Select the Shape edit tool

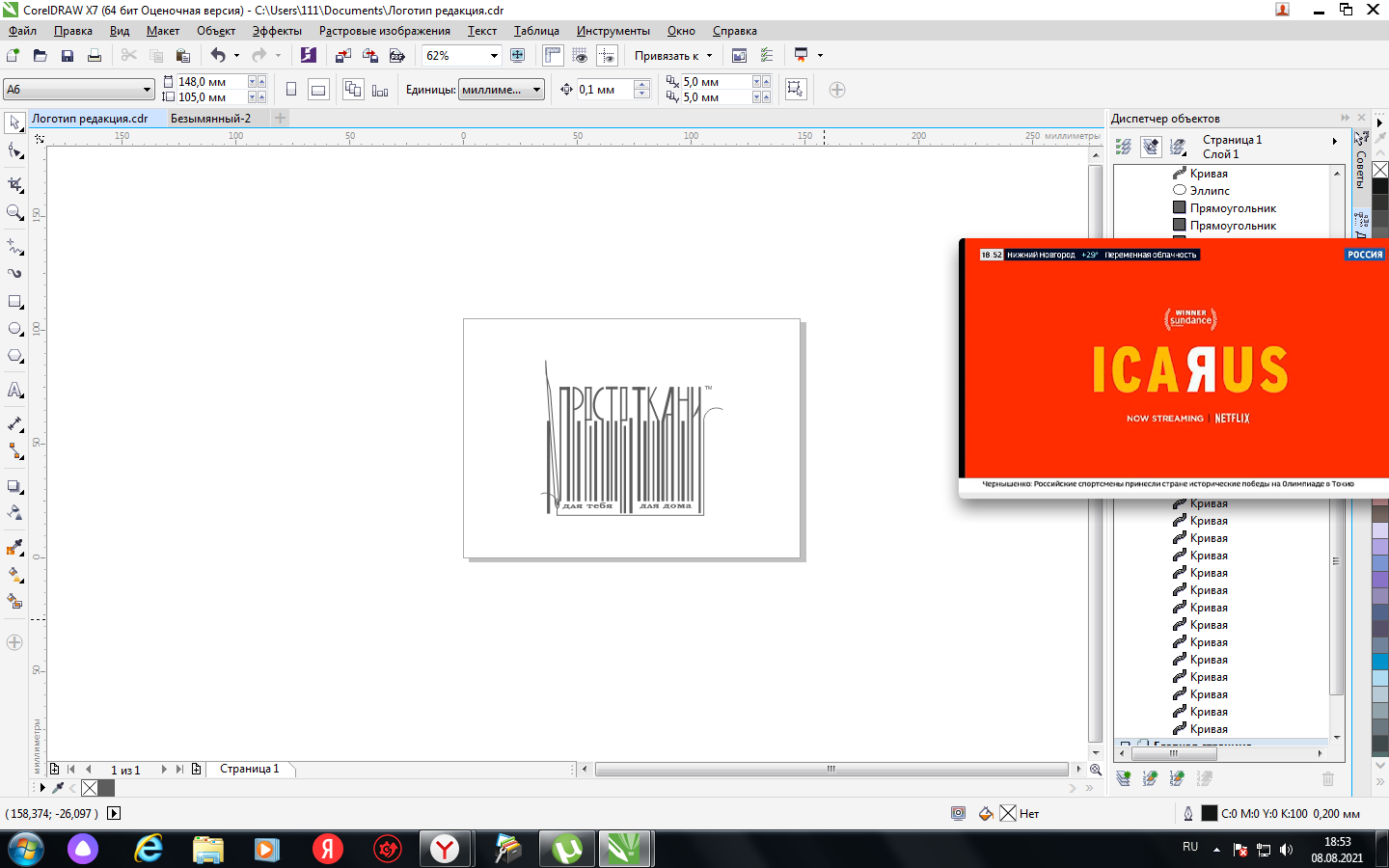[x=14, y=151]
